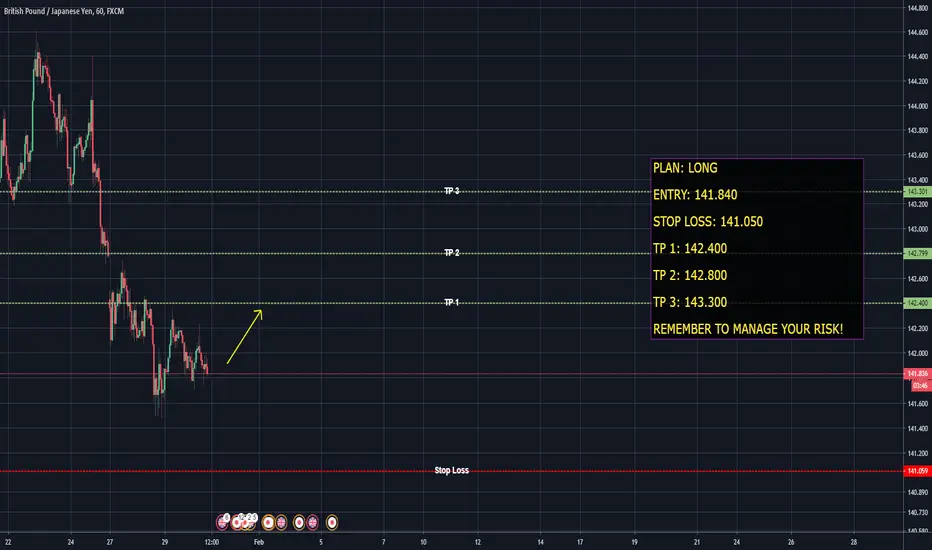Click the 144.800 price axis label
The image size is (932, 550).
(x=918, y=8)
